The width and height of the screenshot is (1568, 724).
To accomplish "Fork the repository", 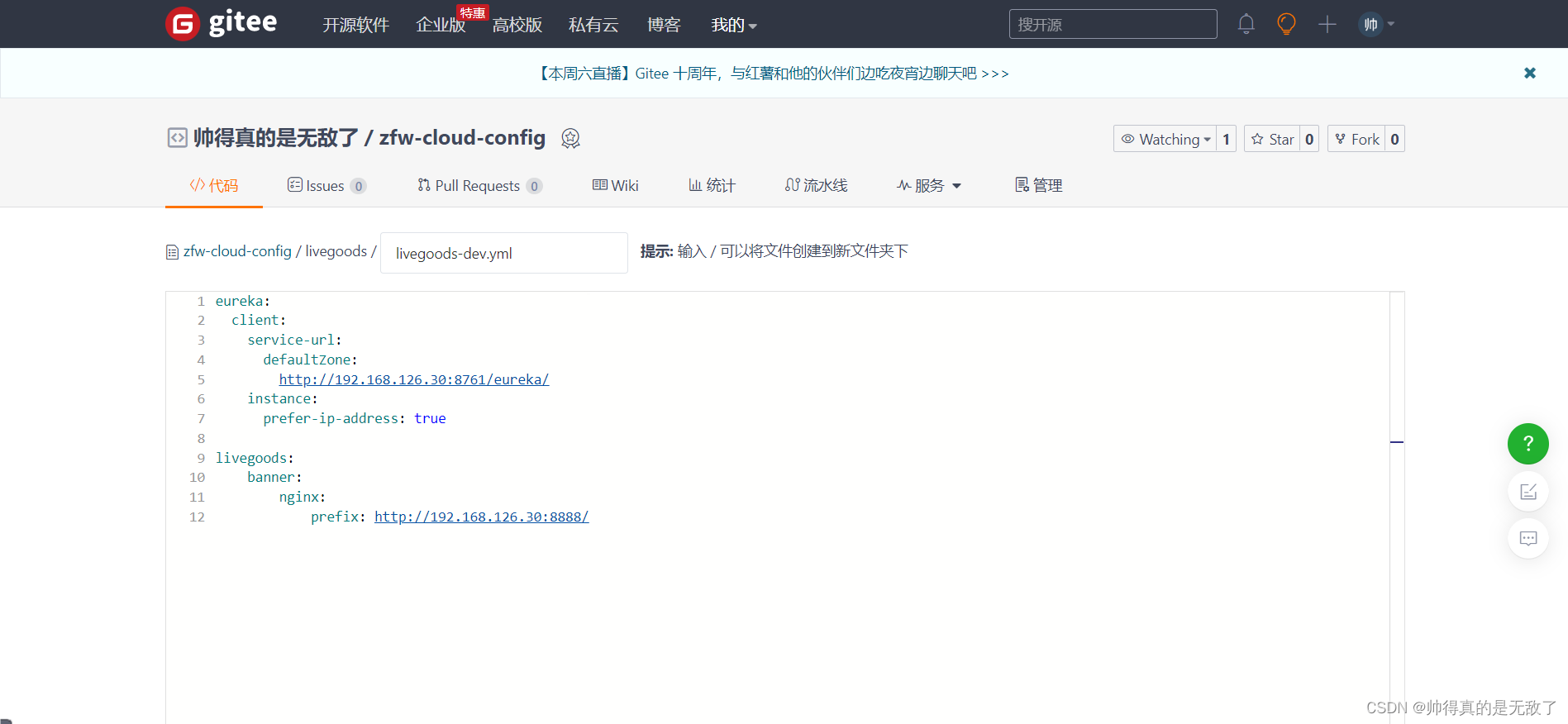I will click(1356, 139).
